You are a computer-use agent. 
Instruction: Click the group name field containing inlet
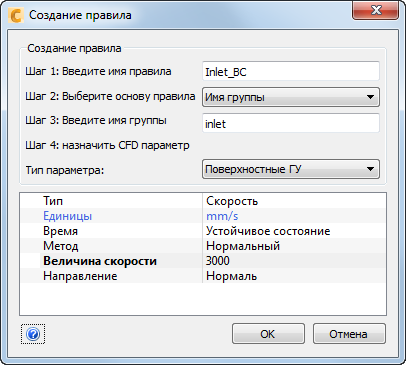point(291,123)
